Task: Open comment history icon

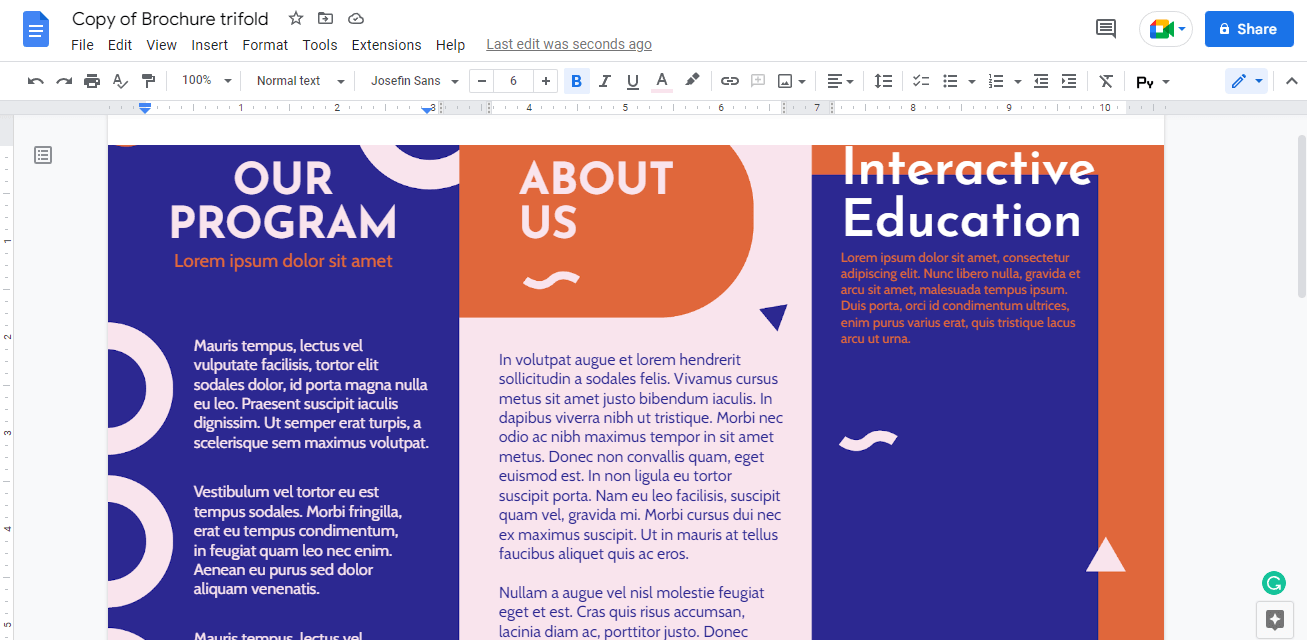Action: point(1106,29)
